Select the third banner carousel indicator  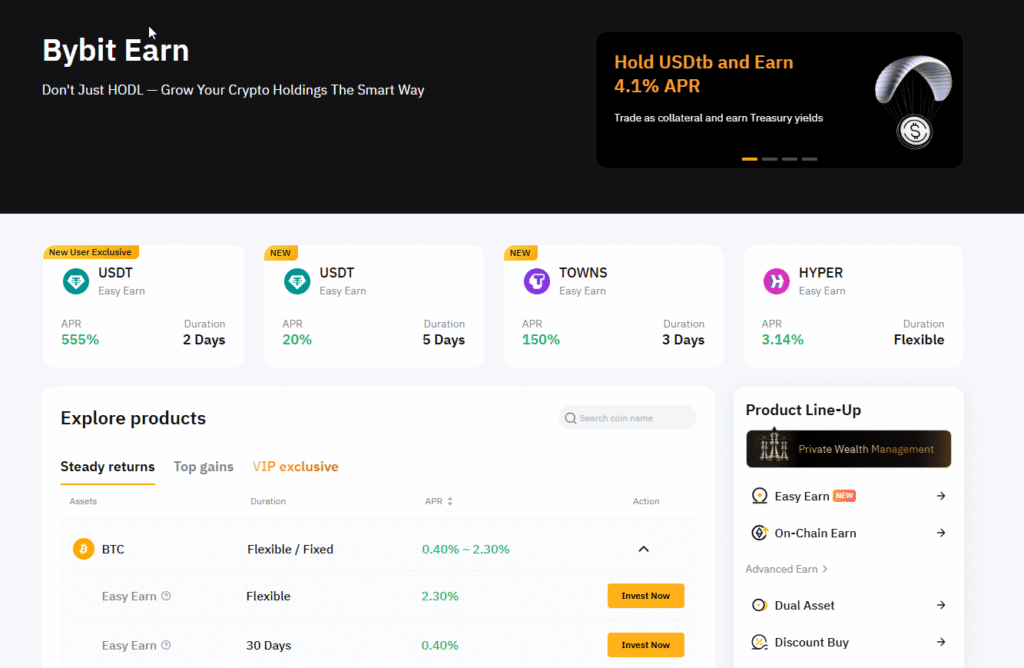click(x=790, y=159)
